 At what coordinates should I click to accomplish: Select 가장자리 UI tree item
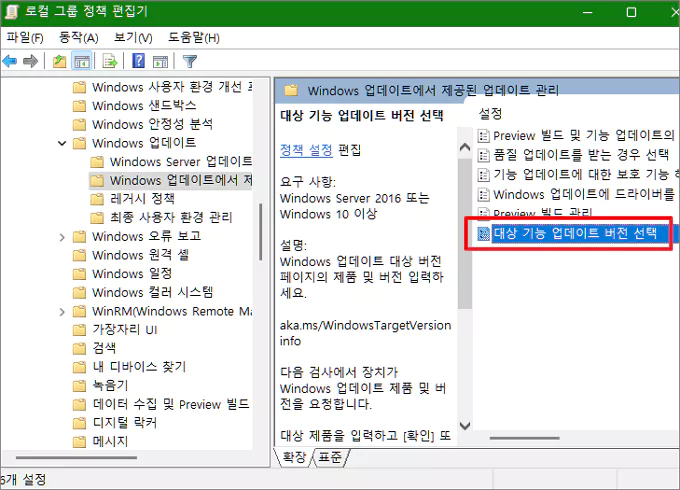click(125, 330)
